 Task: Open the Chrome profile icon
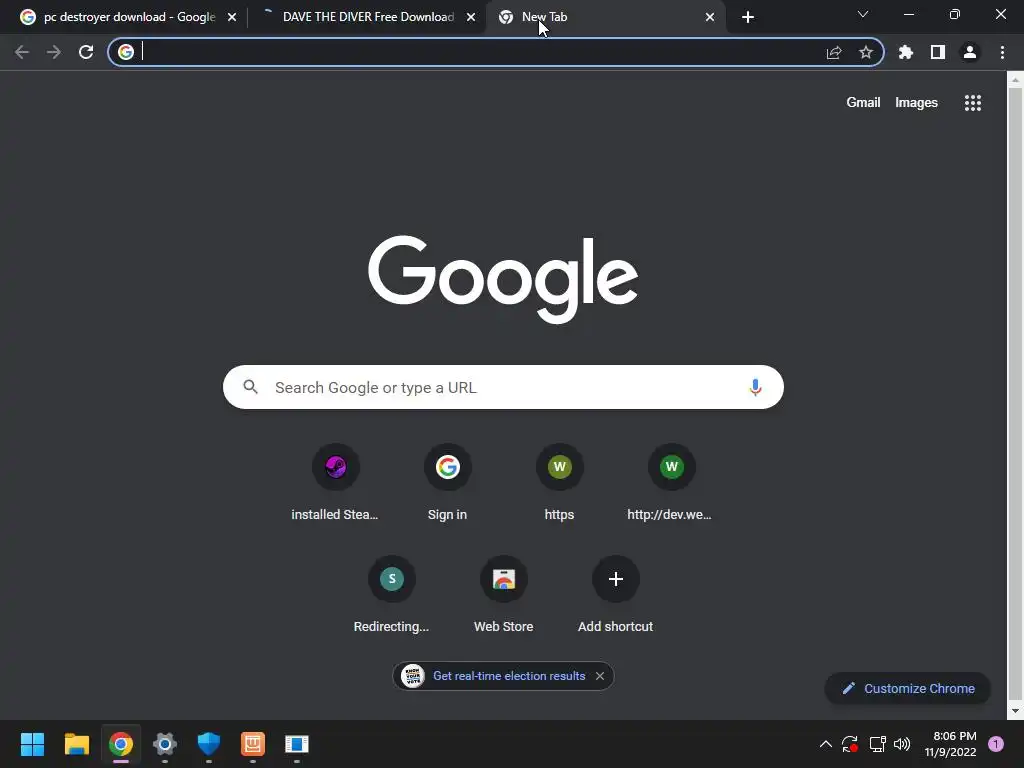point(970,52)
